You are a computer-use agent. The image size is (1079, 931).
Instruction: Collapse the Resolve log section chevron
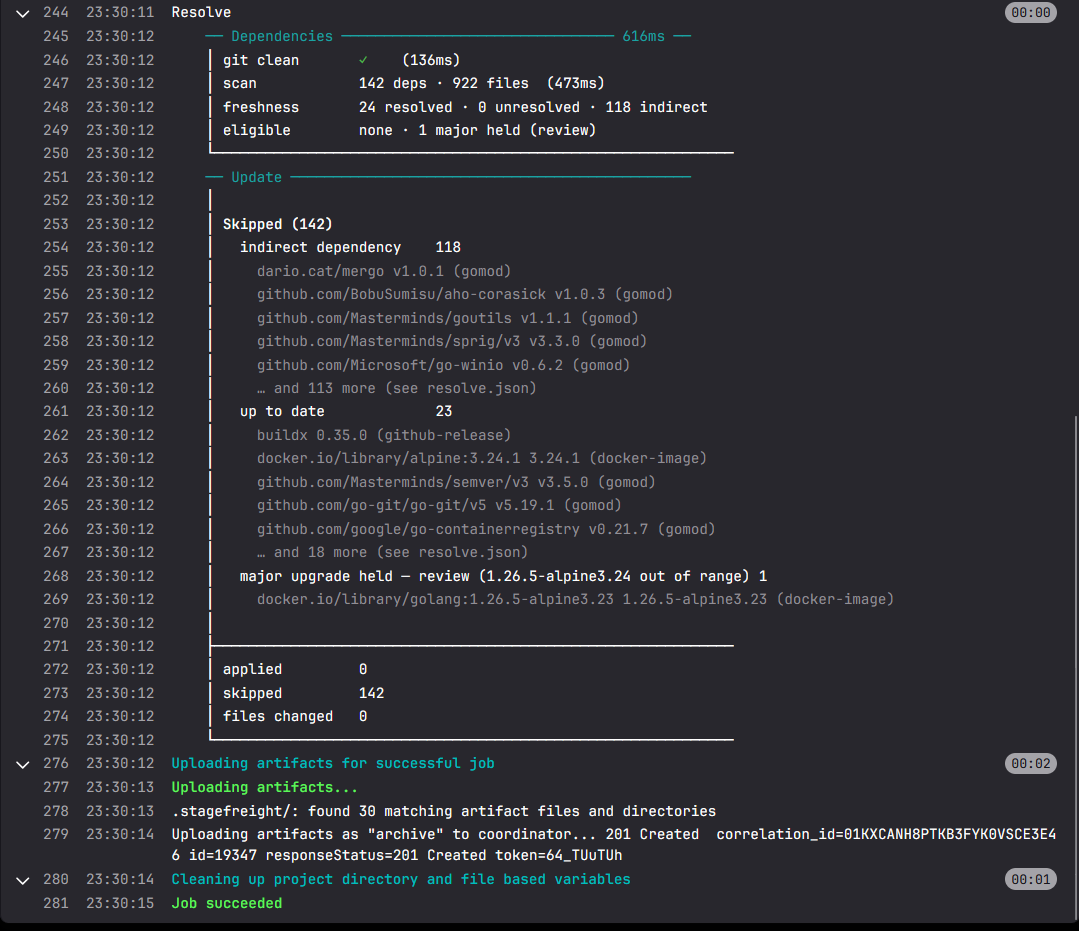click(23, 13)
